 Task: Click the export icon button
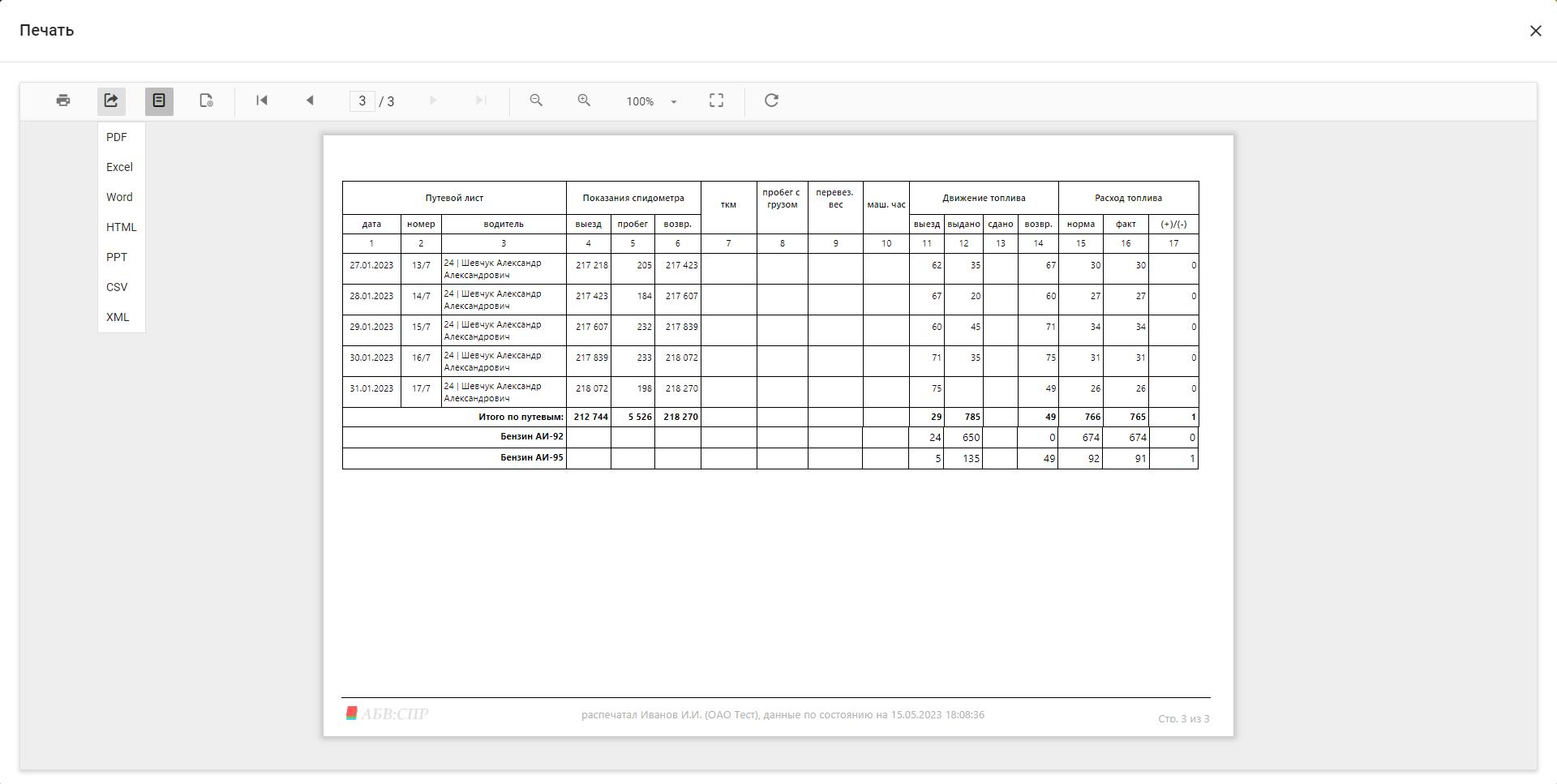point(111,101)
